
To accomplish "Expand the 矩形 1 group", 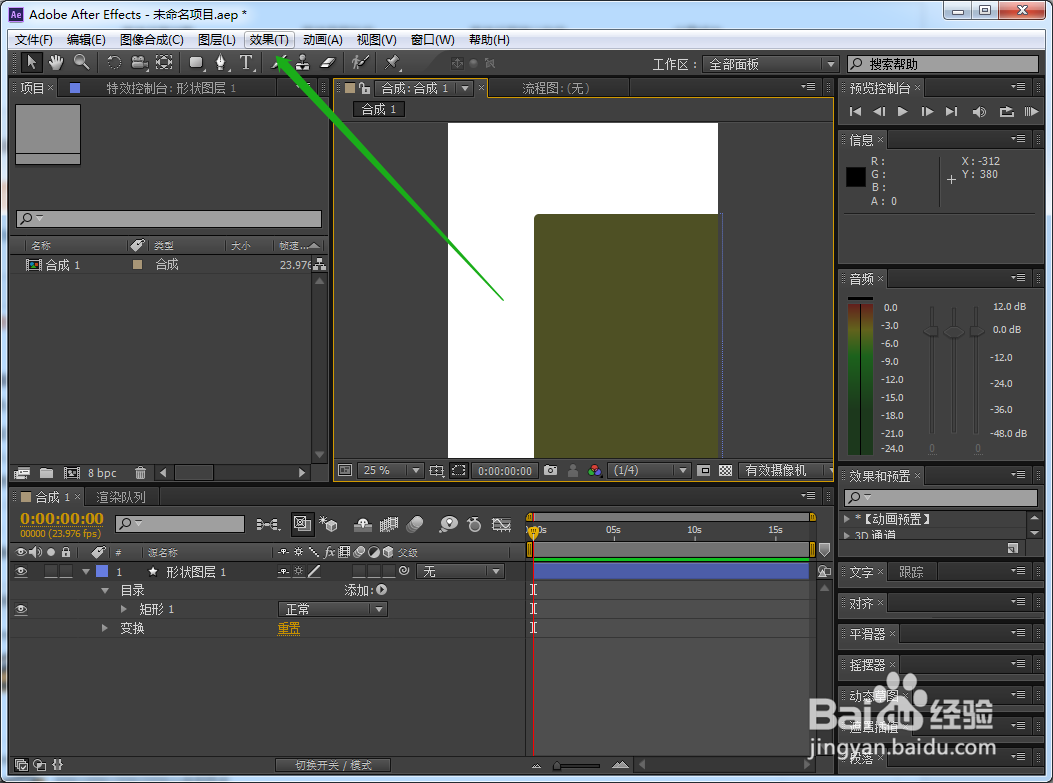I will (x=124, y=609).
